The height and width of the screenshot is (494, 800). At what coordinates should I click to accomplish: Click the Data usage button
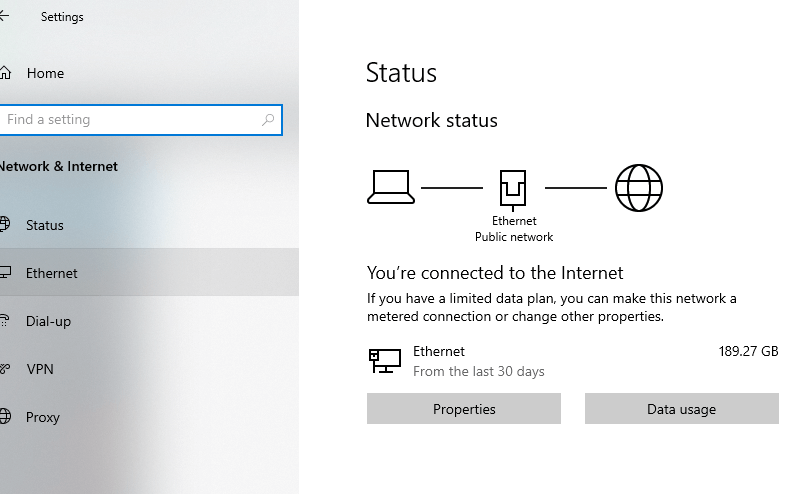682,409
